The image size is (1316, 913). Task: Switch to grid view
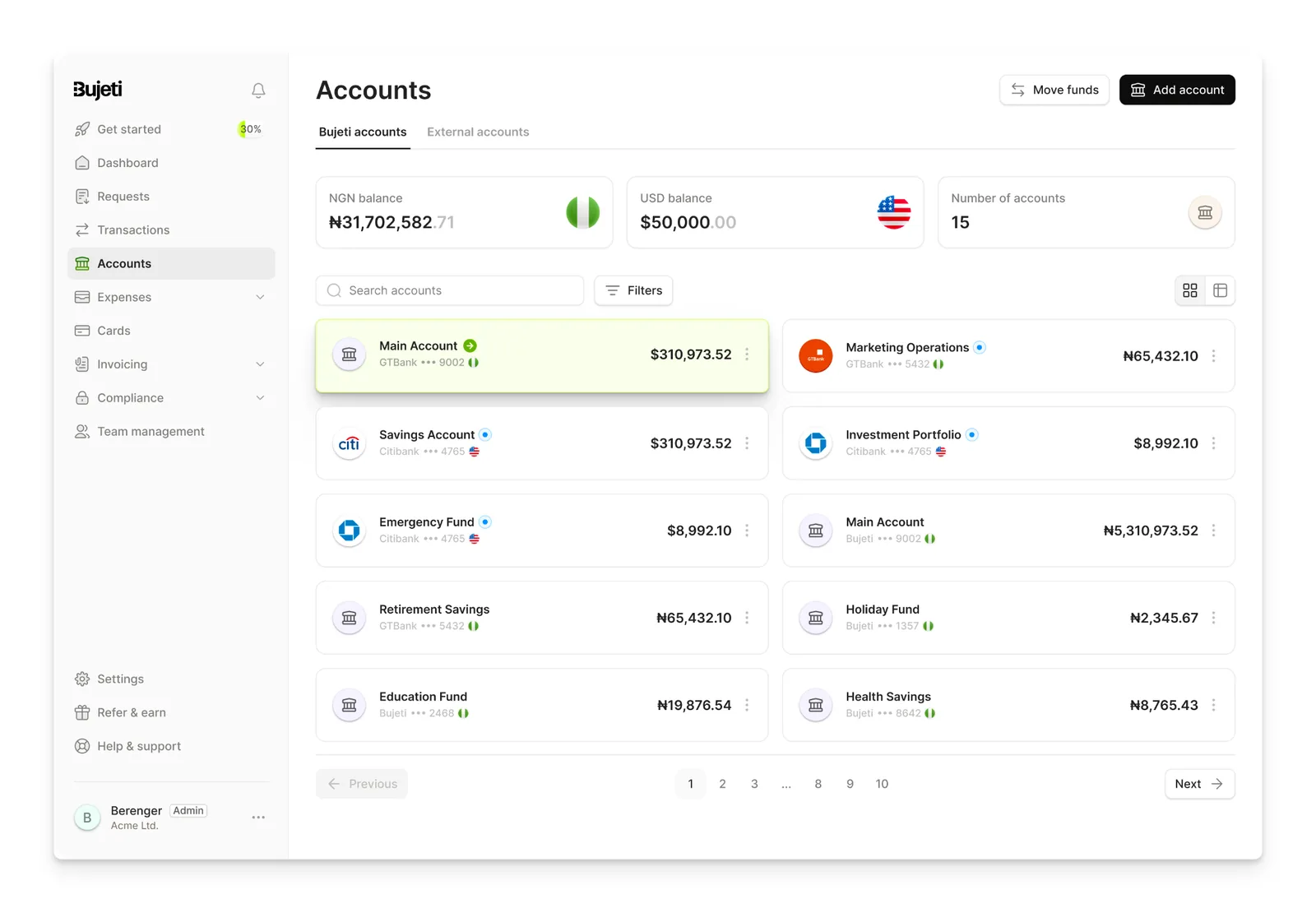pos(1190,290)
